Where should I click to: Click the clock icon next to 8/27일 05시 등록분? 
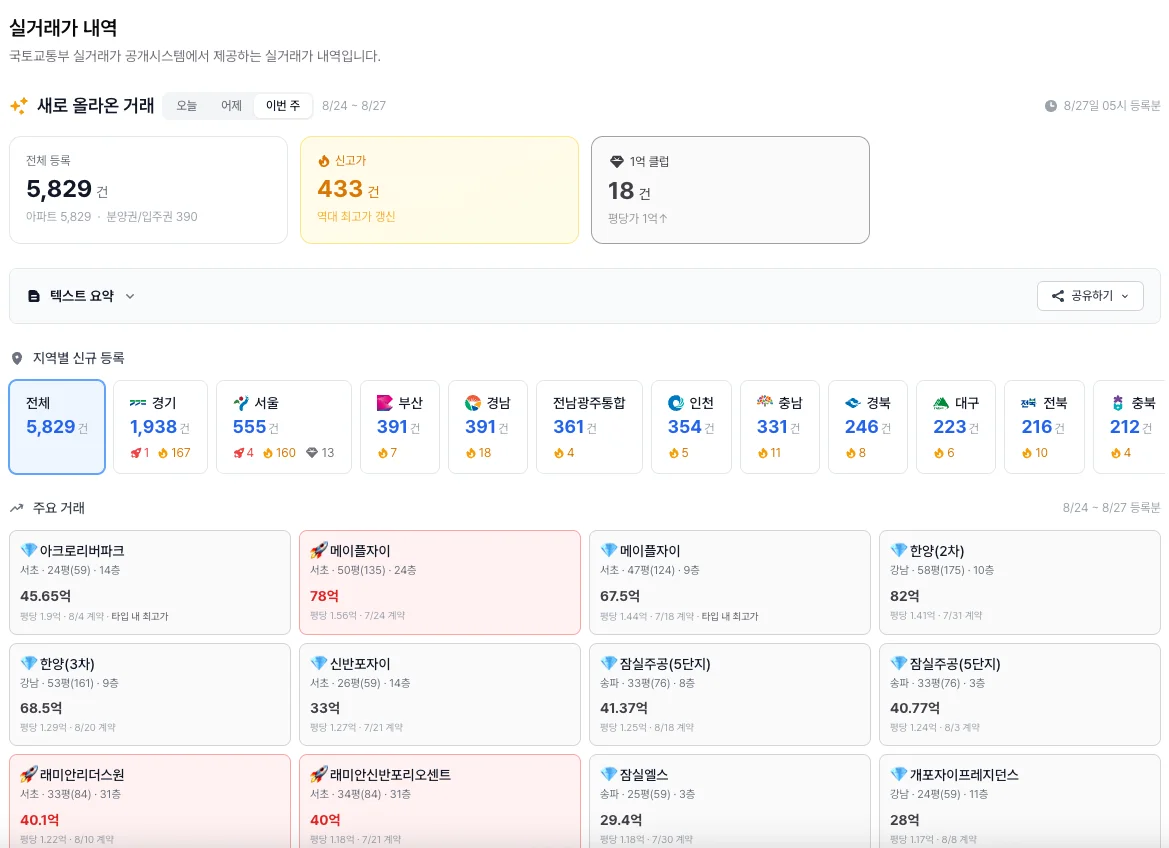pyautogui.click(x=1050, y=106)
